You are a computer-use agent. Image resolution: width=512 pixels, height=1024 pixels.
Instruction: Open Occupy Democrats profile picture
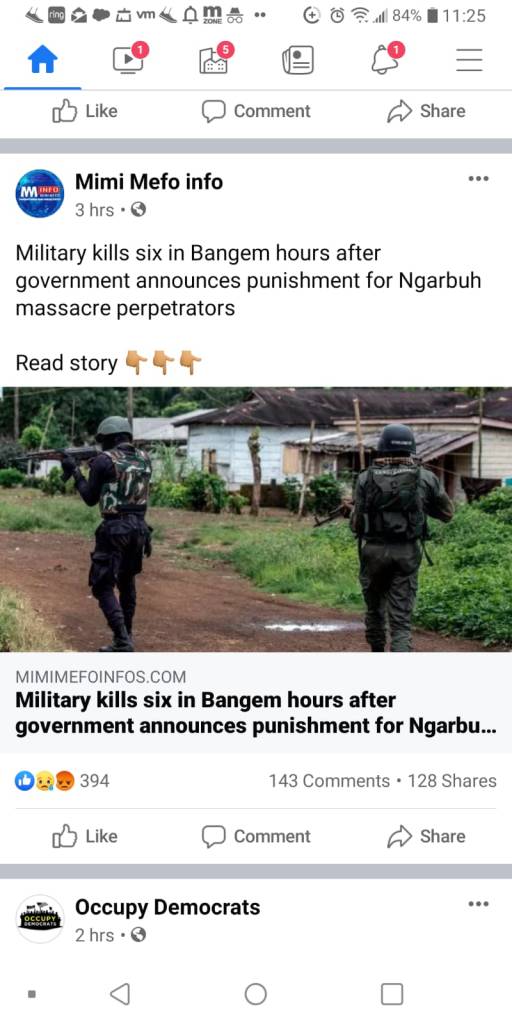point(40,919)
